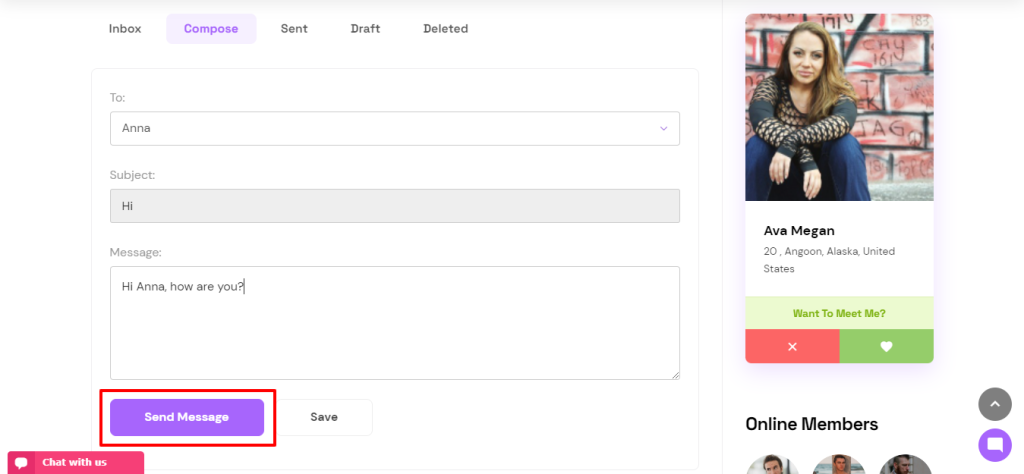Click the Save button

click(x=324, y=417)
